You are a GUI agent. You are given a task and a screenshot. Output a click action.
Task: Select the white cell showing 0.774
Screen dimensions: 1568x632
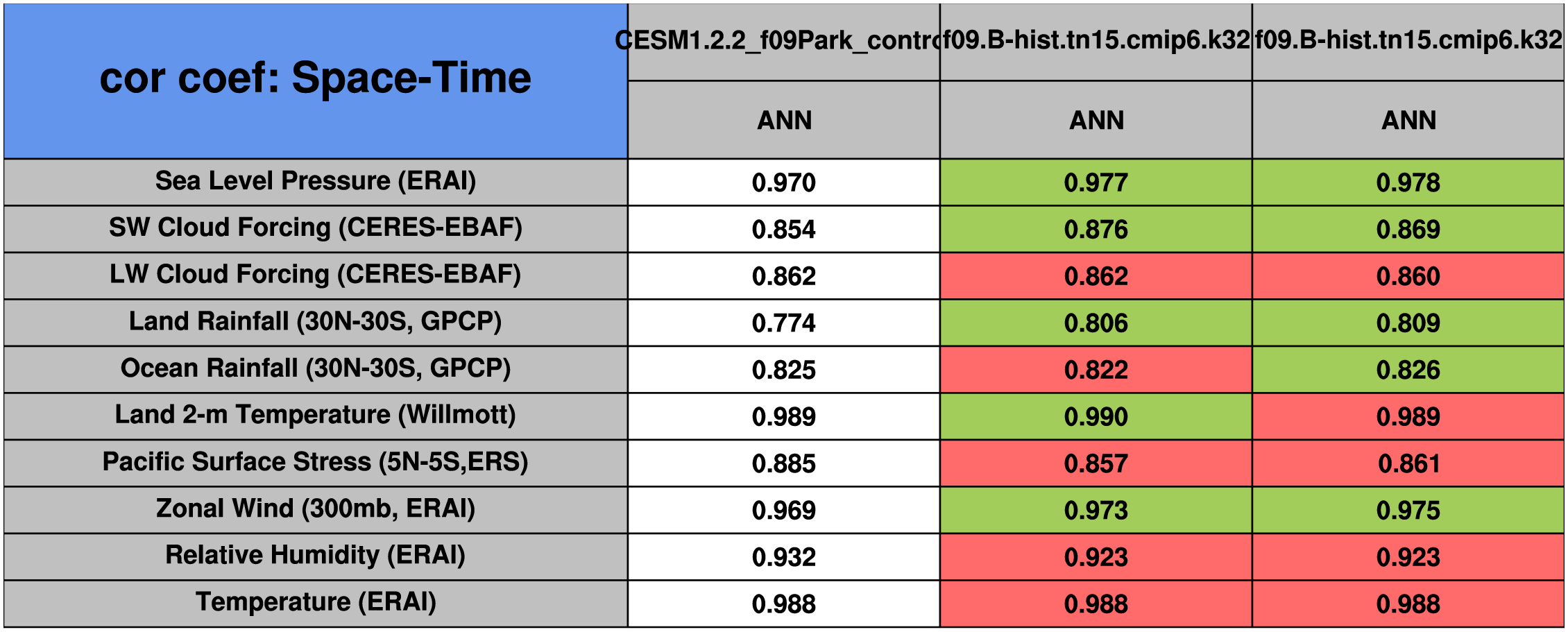pos(783,323)
